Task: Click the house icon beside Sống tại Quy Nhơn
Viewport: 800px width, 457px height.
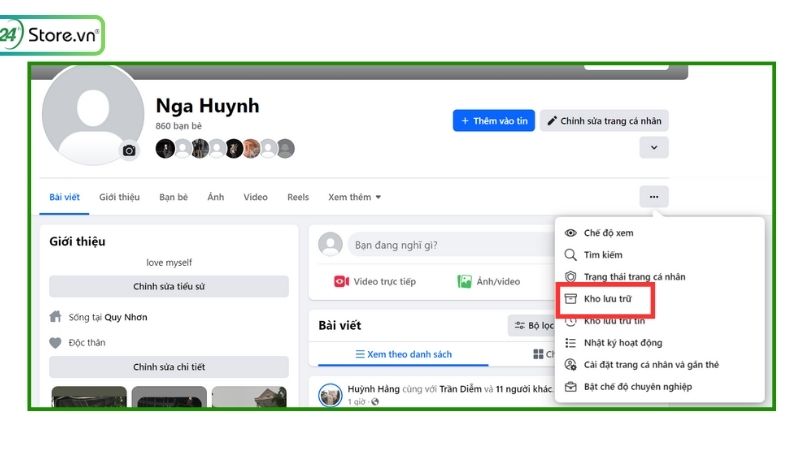Action: click(55, 317)
